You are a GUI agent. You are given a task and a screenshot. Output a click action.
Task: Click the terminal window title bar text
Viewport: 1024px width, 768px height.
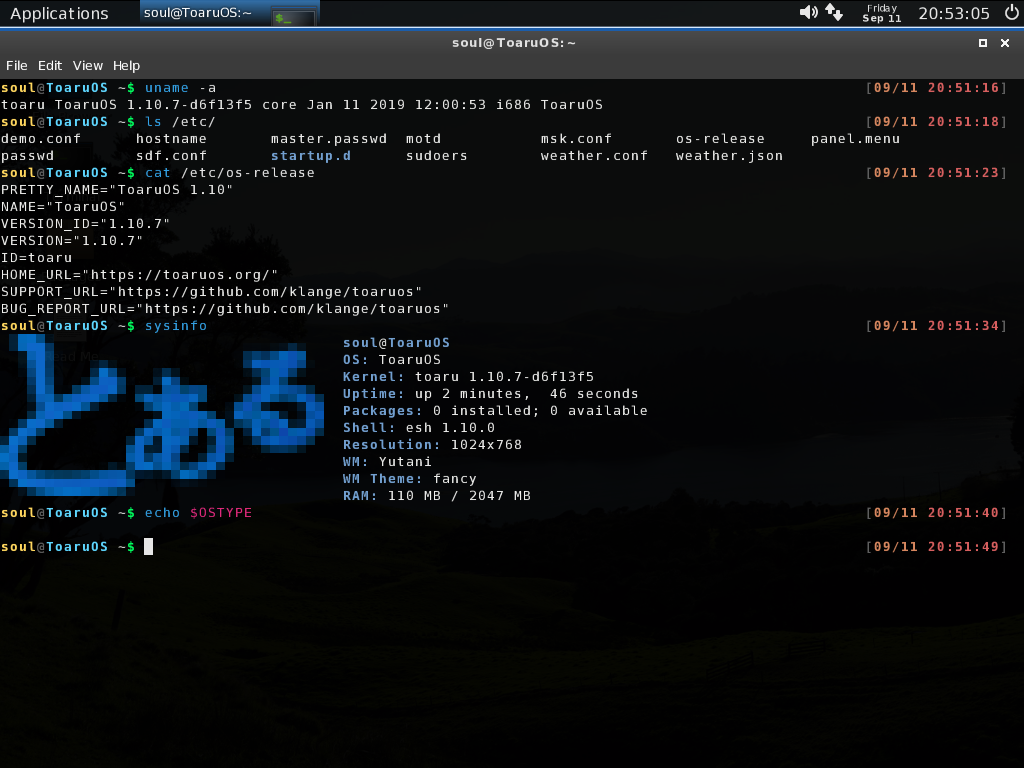514,43
